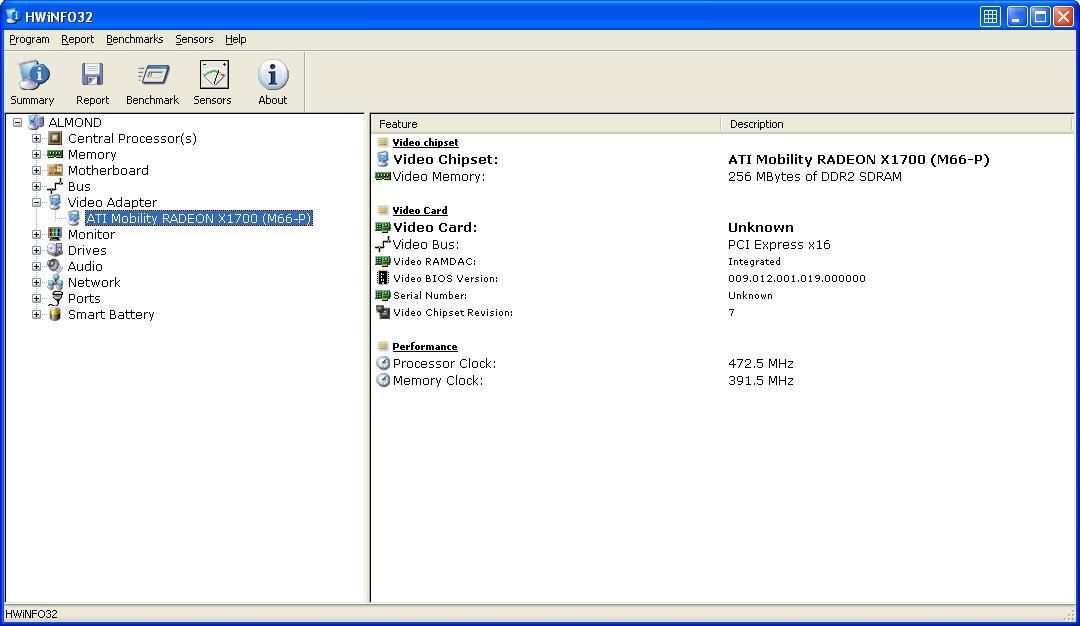Click the HWiNFO32 status bar text
The width and height of the screenshot is (1080, 626).
tap(31, 614)
